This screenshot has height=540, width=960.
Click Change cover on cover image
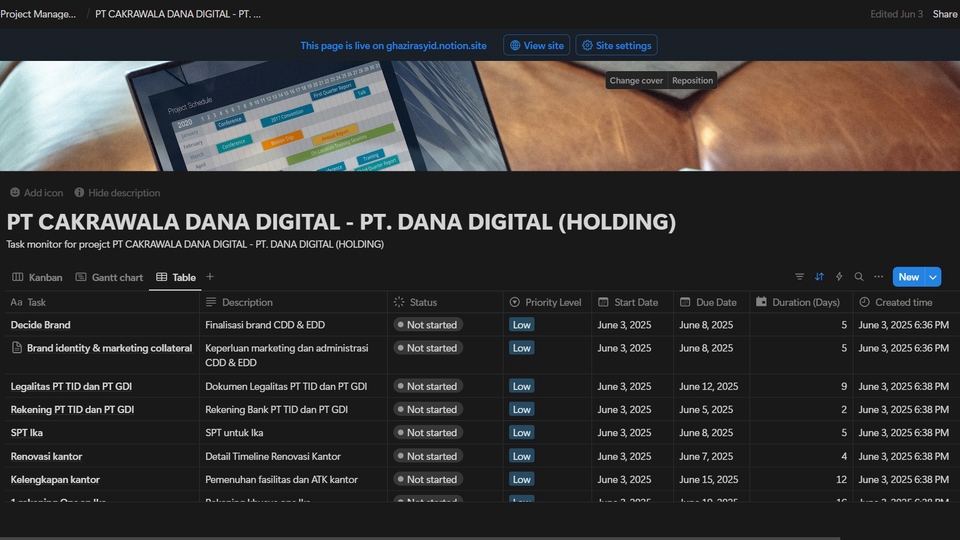point(636,80)
